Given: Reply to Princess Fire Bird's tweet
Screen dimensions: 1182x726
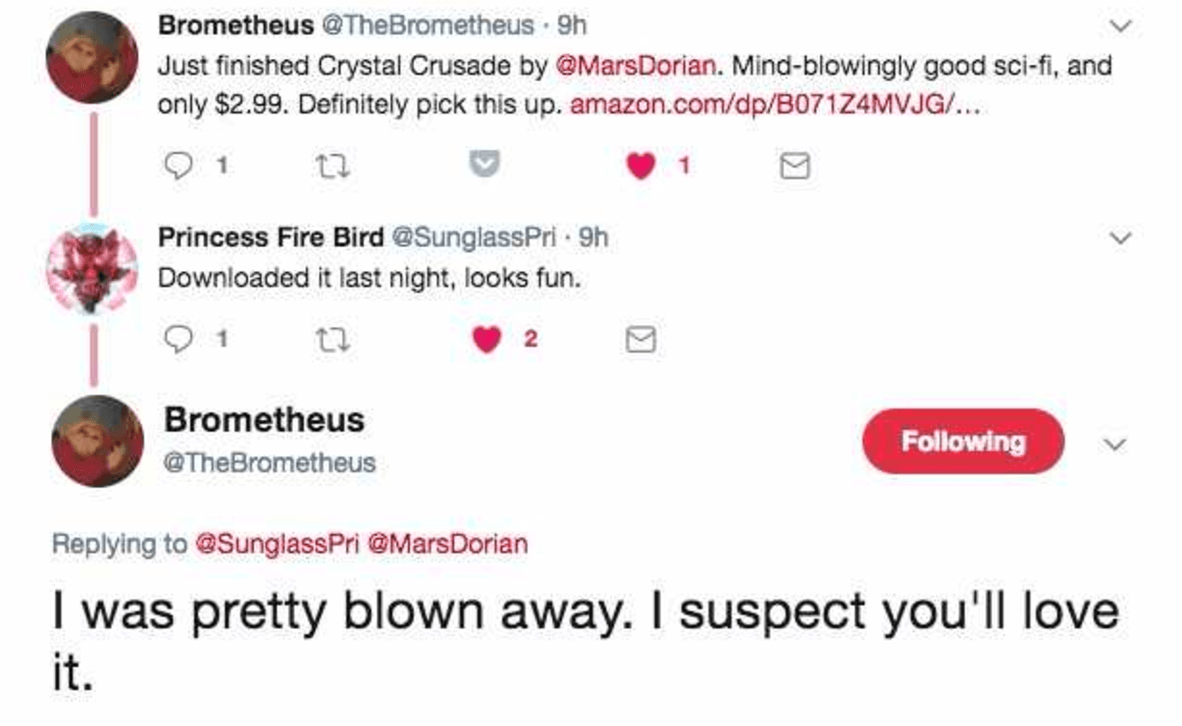Looking at the screenshot, I should tap(178, 340).
